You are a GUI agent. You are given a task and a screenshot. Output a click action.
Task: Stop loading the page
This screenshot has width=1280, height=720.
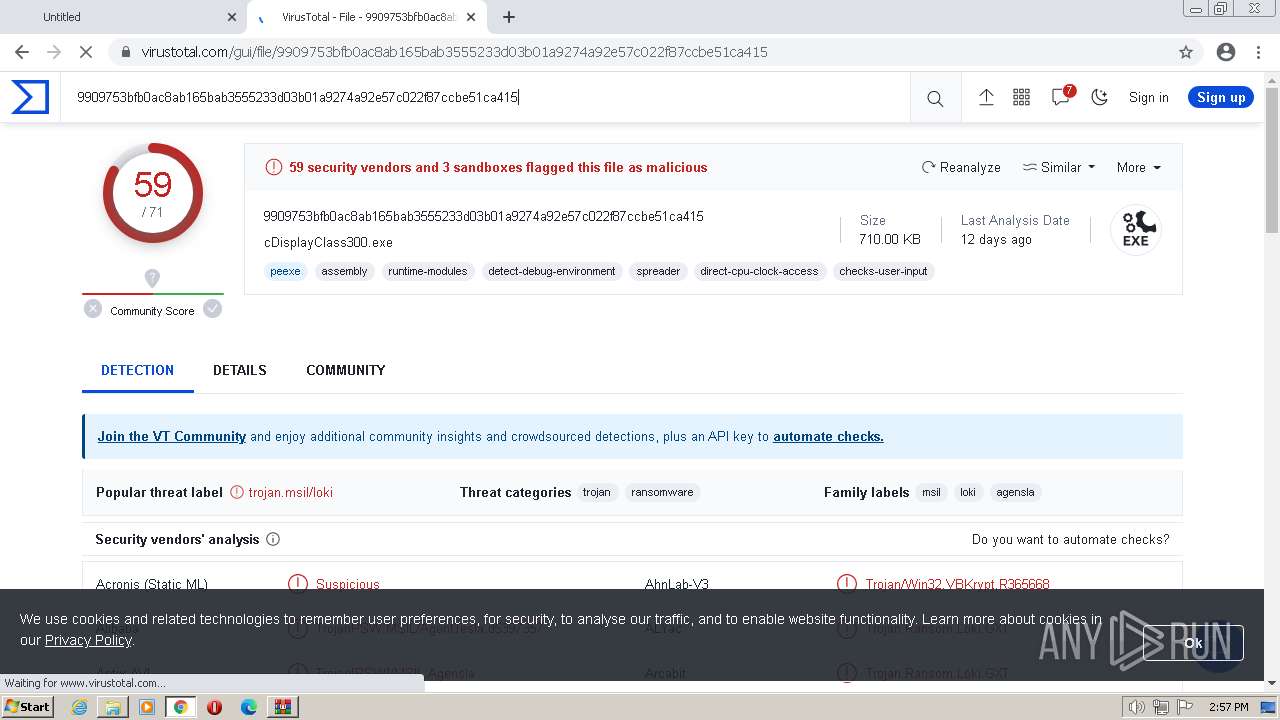[86, 52]
